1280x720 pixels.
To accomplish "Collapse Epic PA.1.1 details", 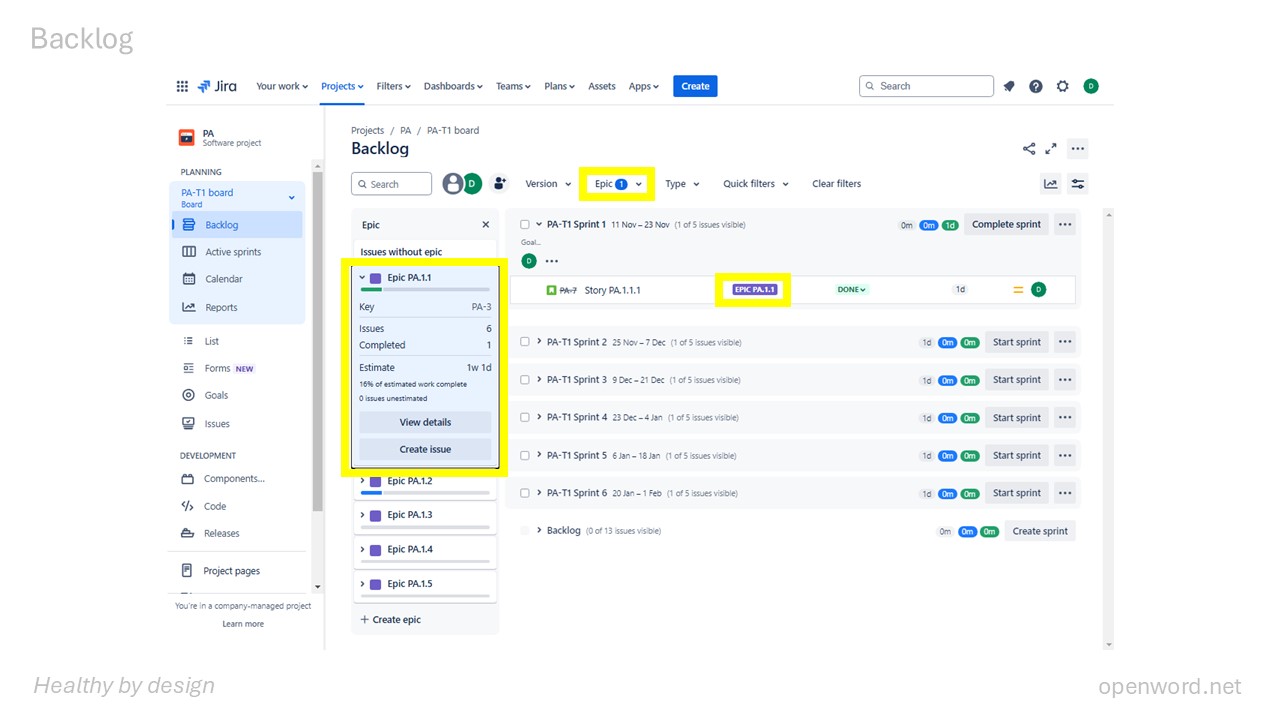I will [x=363, y=278].
